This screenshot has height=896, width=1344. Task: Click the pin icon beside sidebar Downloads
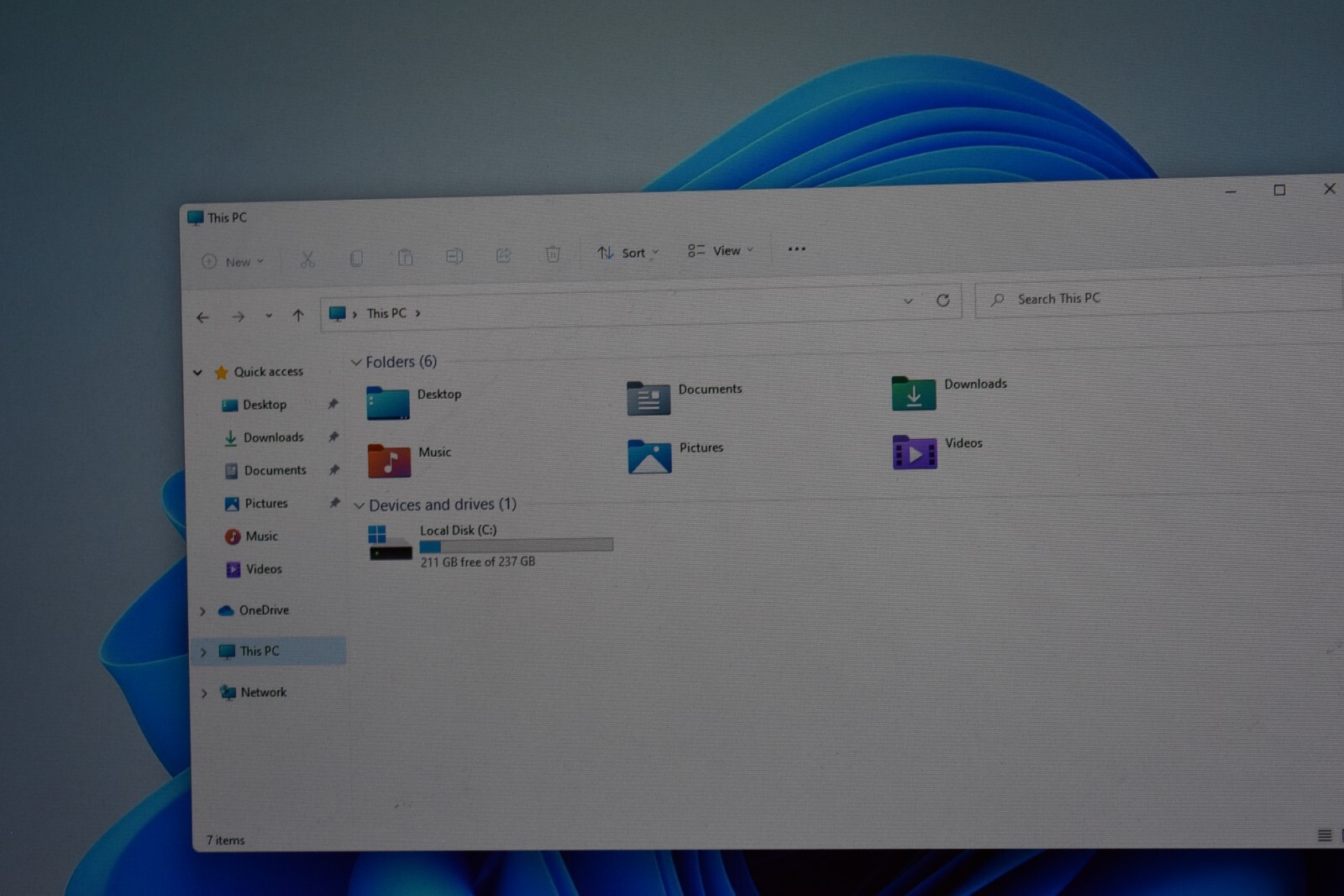click(333, 437)
